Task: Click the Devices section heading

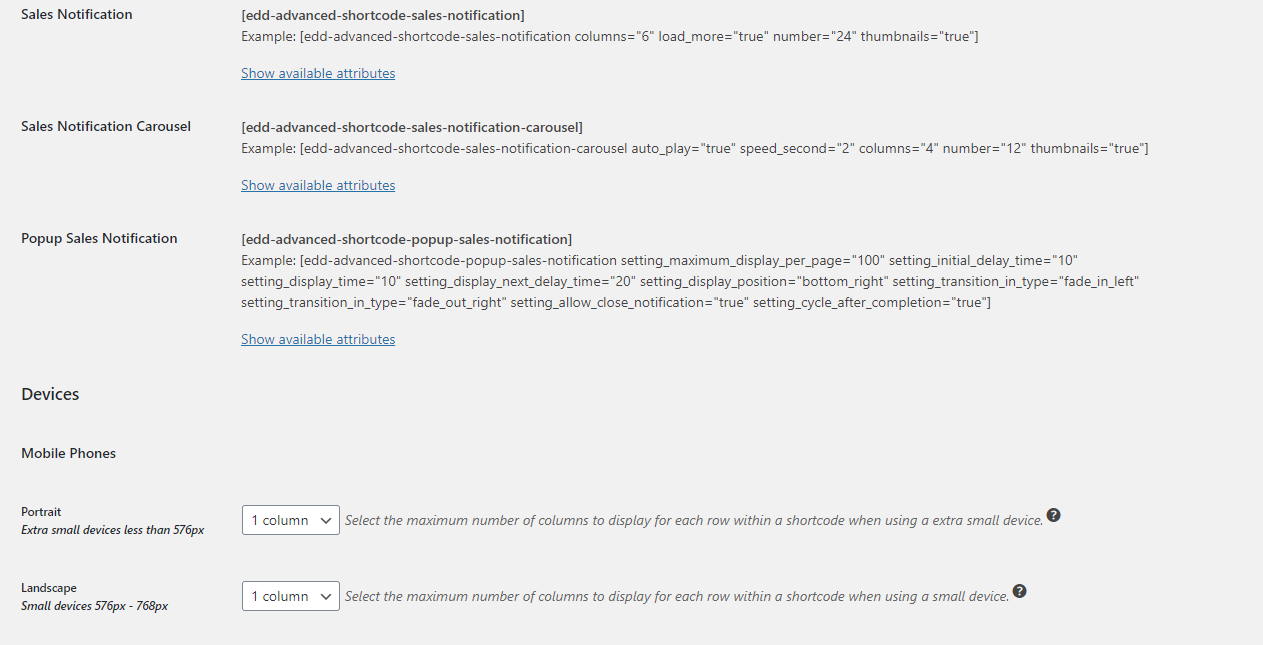Action: tap(50, 394)
